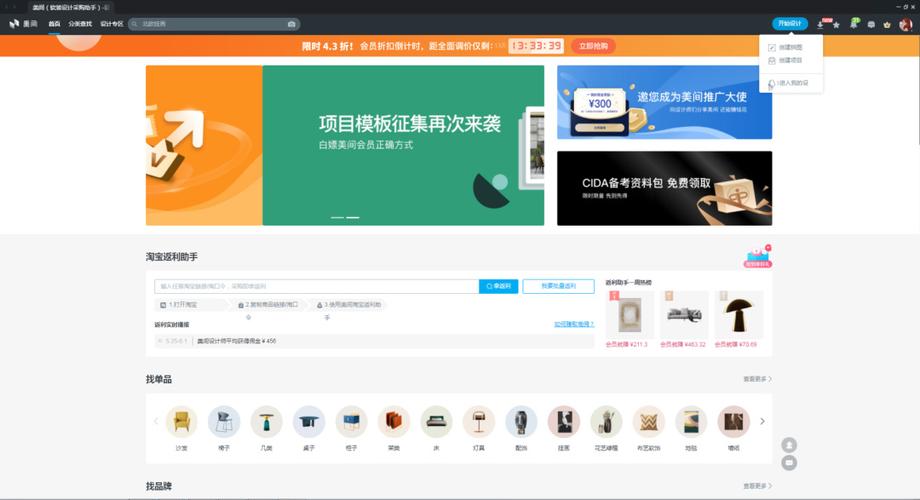This screenshot has width=920, height=500.
Task: Select the second carousel indicator dash
Action: 353,217
